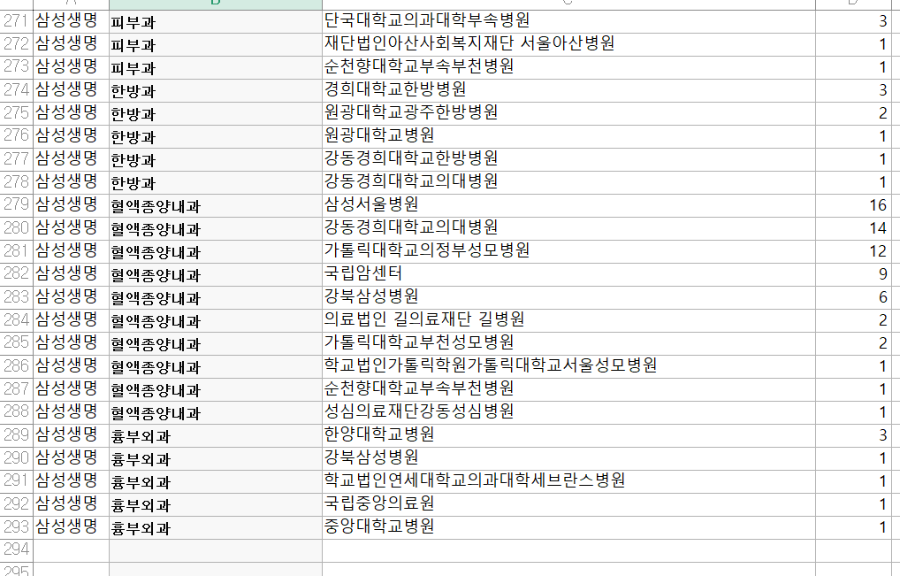
Task: Select 강동경희대학교의대병원 in row 278
Action: click(x=568, y=182)
